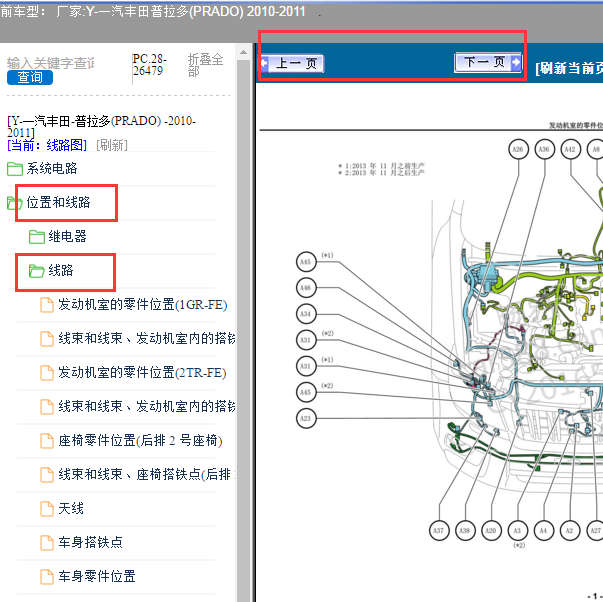Click the PC.28-26479 text
Viewport: 603px width, 602px height.
[x=150, y=65]
